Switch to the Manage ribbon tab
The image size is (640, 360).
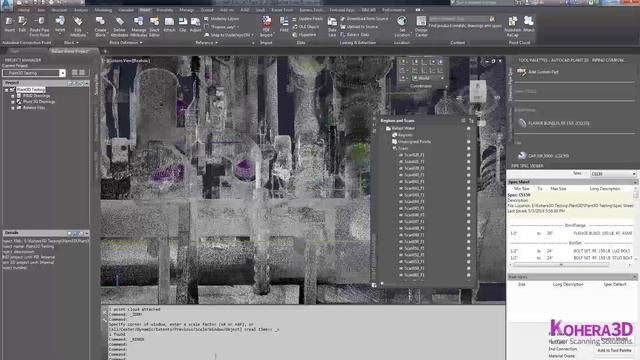(x=187, y=10)
